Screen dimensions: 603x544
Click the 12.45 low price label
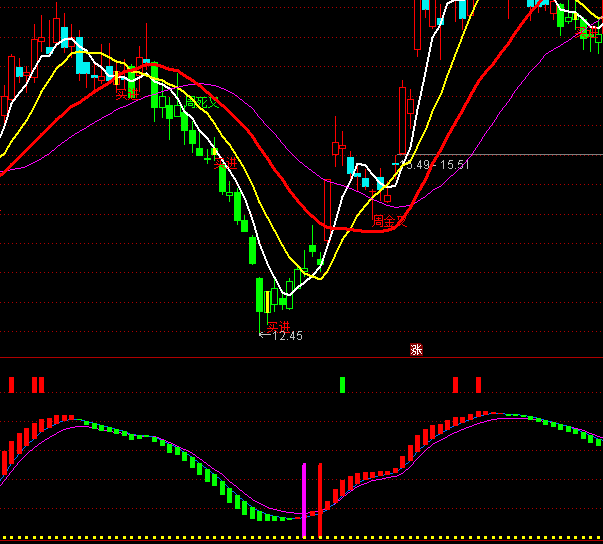pyautogui.click(x=286, y=336)
